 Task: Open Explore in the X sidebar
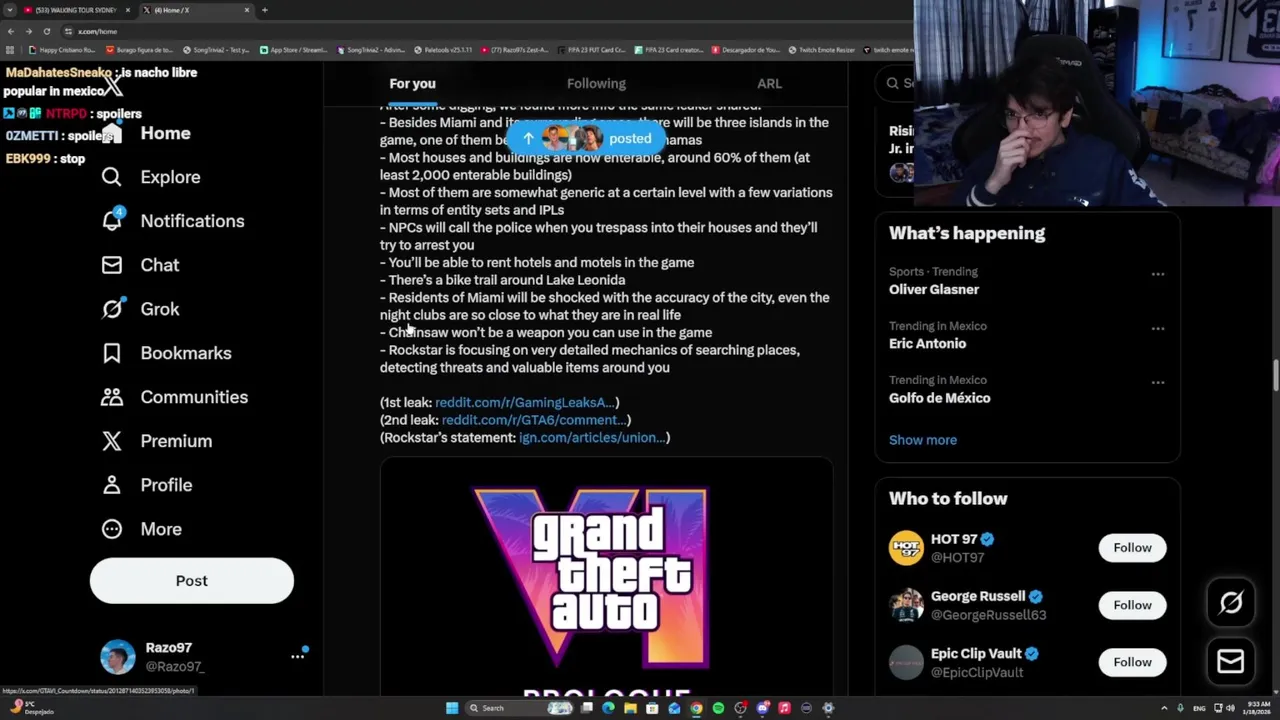click(x=151, y=177)
